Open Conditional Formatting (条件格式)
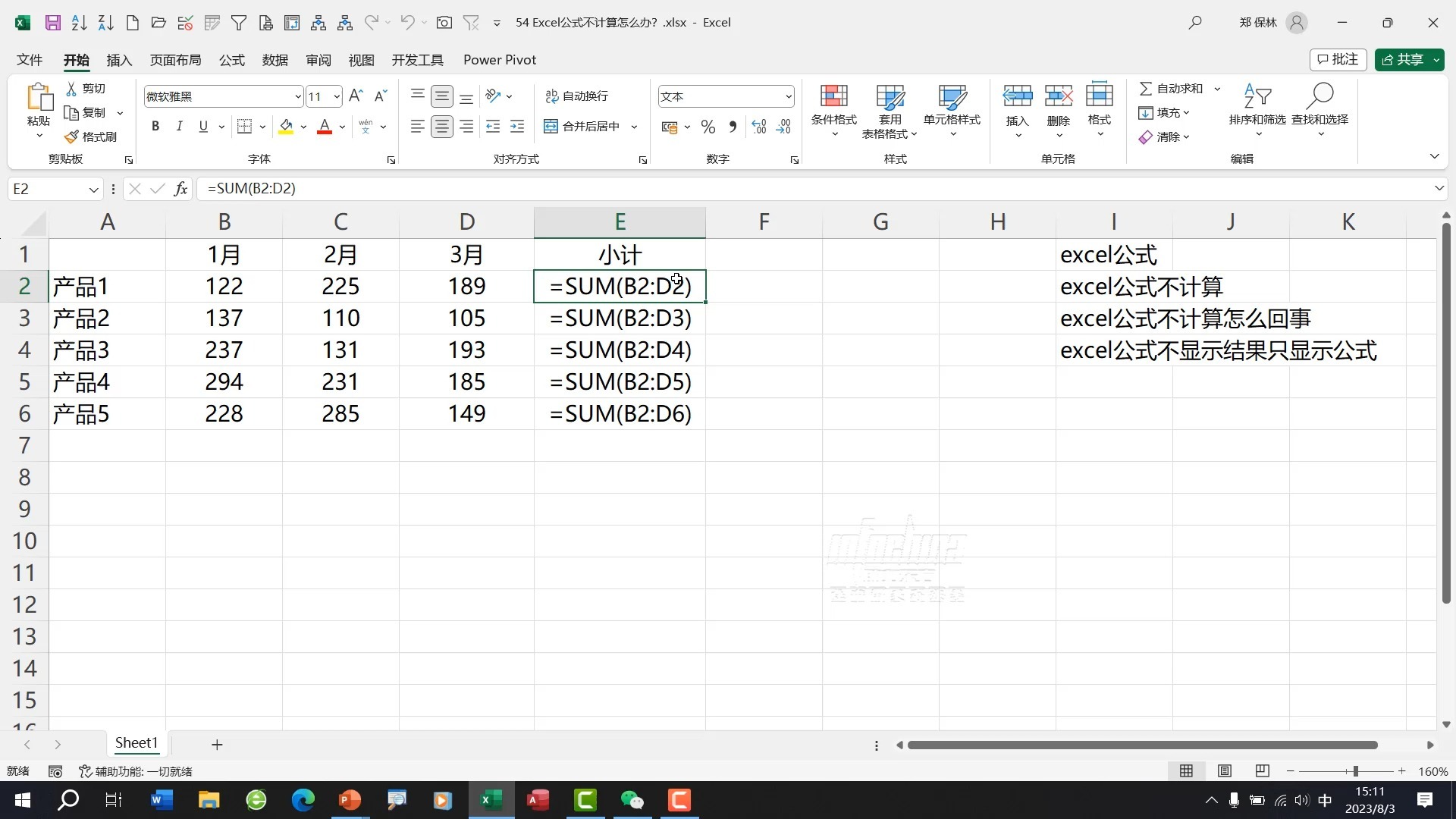The image size is (1456, 819). [x=833, y=110]
